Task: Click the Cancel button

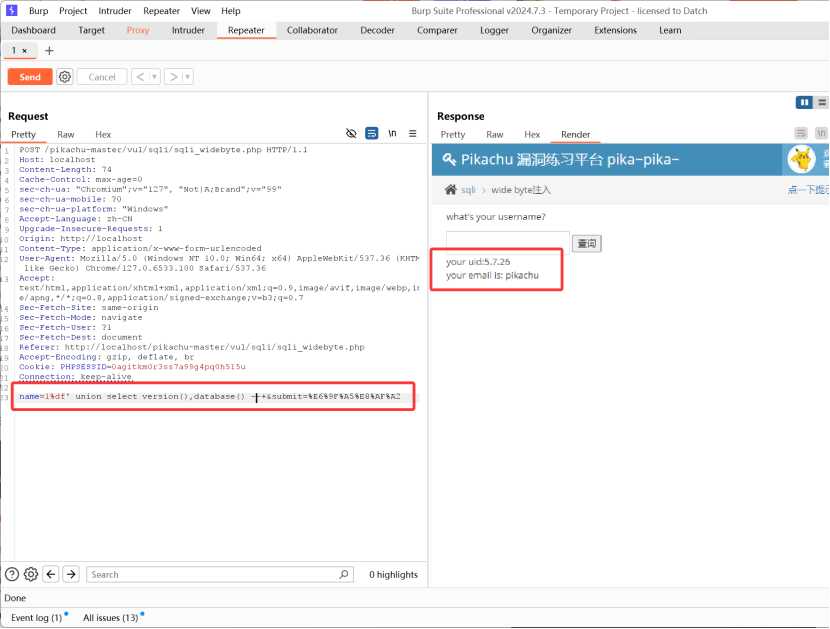Action: (102, 77)
